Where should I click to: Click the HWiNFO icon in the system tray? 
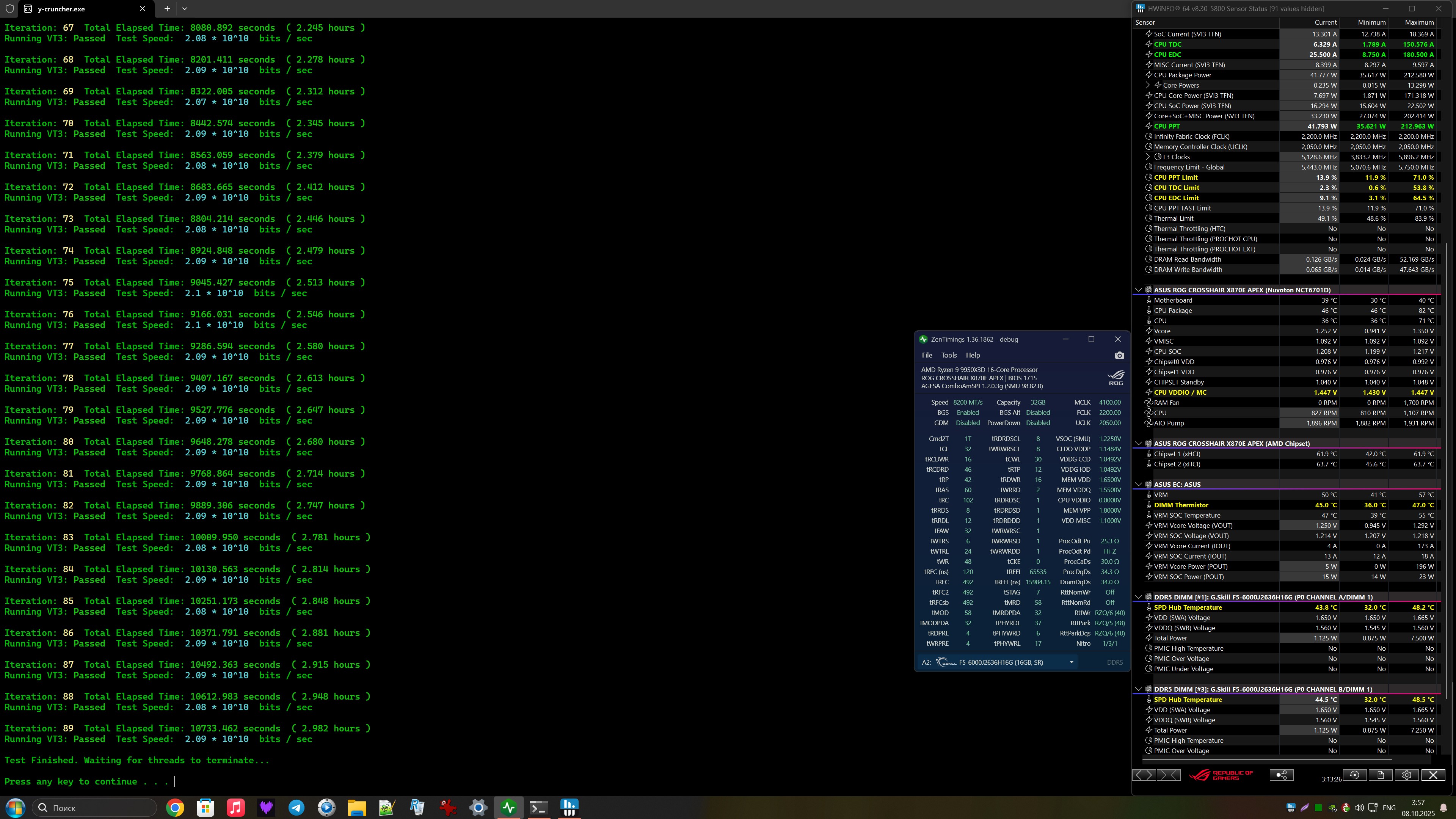click(1291, 808)
